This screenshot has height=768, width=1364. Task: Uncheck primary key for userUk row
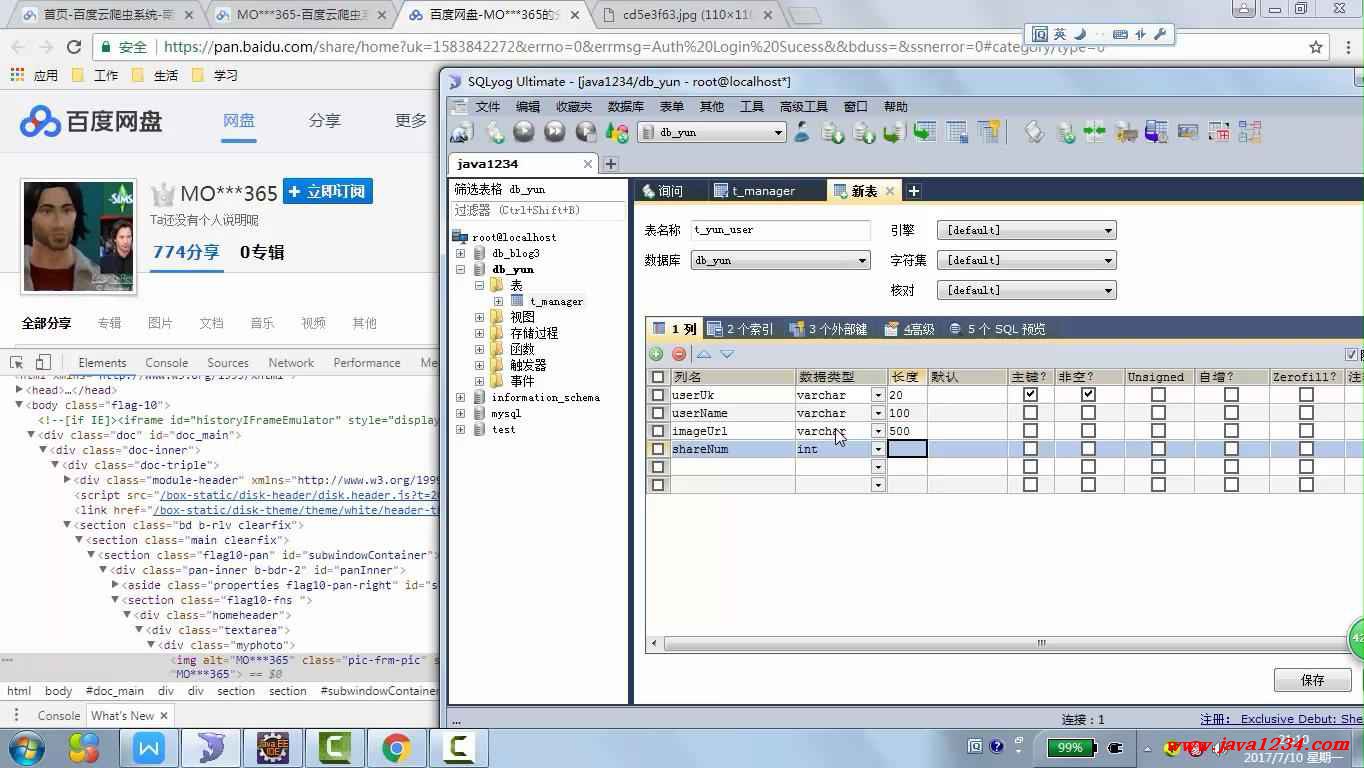click(1030, 395)
